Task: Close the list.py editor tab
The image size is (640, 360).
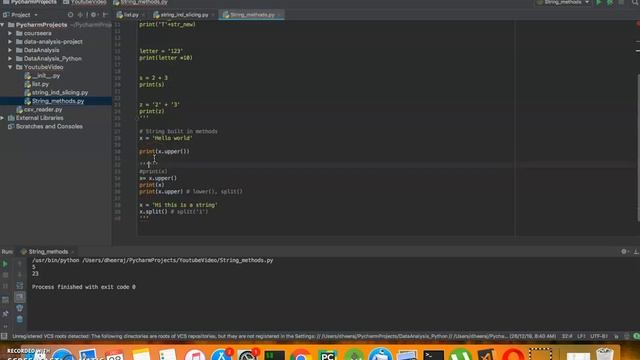Action: (x=143, y=15)
